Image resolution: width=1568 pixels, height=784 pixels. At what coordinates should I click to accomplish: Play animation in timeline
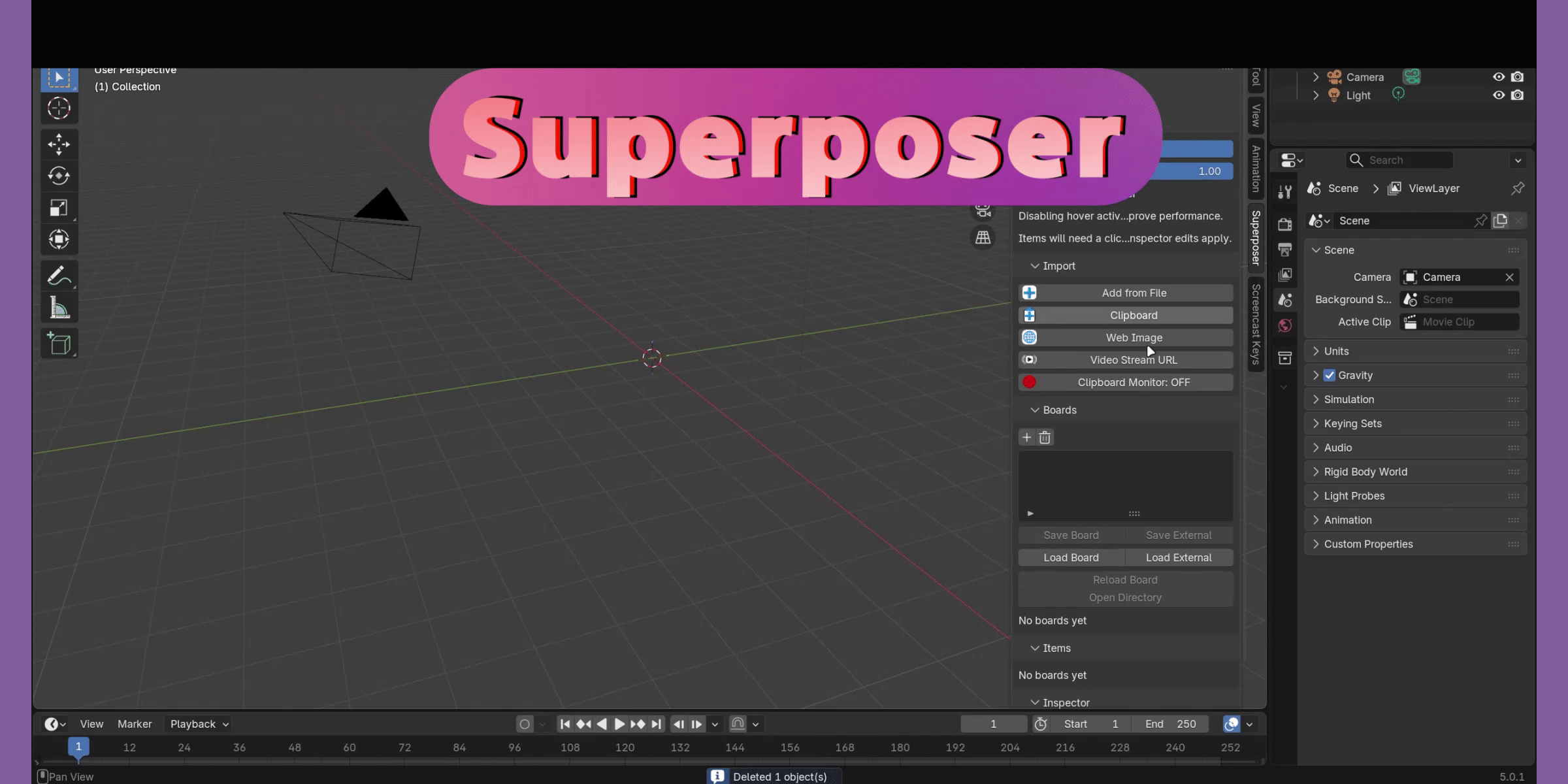point(619,724)
